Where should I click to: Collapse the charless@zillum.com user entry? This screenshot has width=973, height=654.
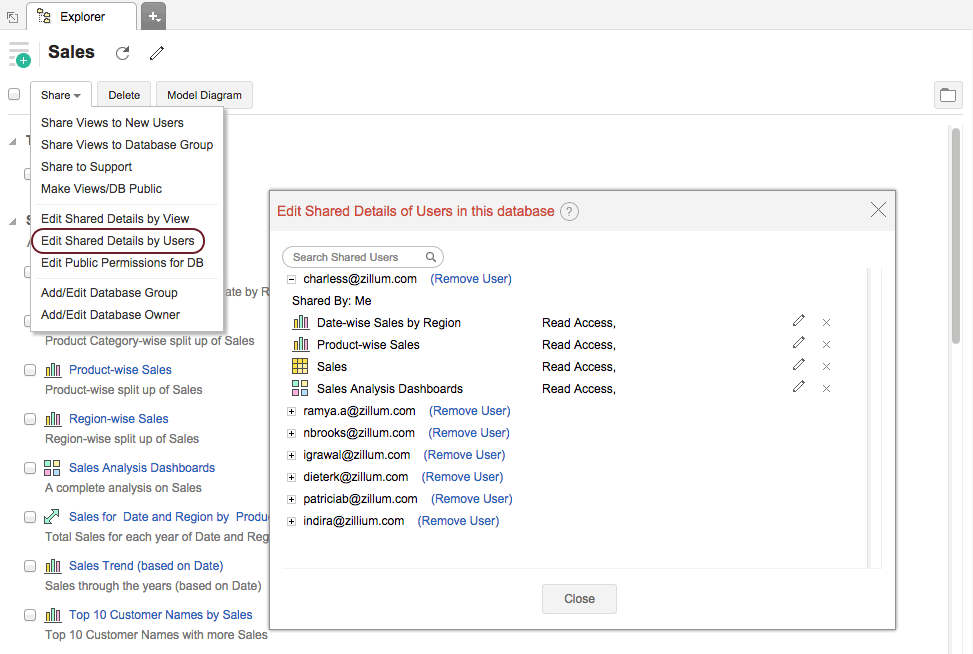coord(292,279)
